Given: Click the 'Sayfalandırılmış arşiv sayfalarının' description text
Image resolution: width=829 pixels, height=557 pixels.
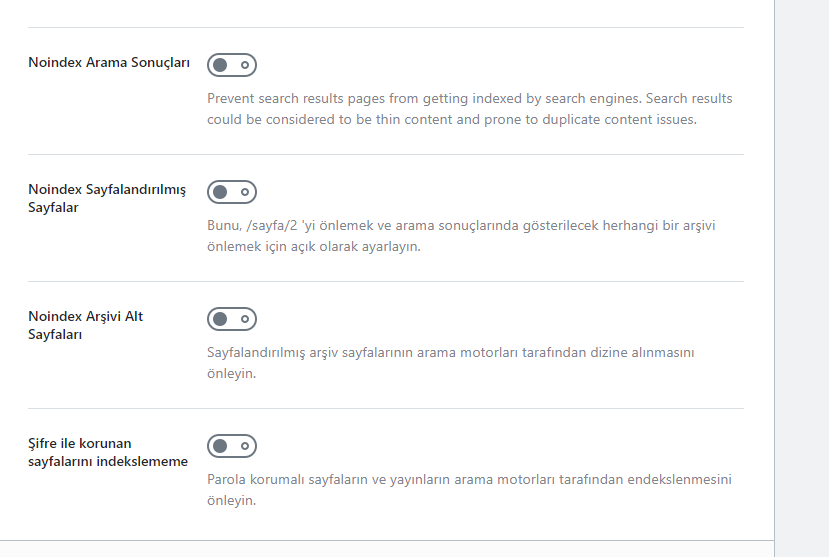Looking at the screenshot, I should (x=450, y=363).
